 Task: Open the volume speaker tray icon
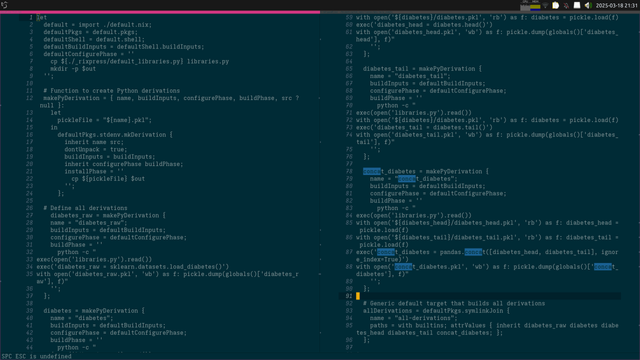pos(588,5)
